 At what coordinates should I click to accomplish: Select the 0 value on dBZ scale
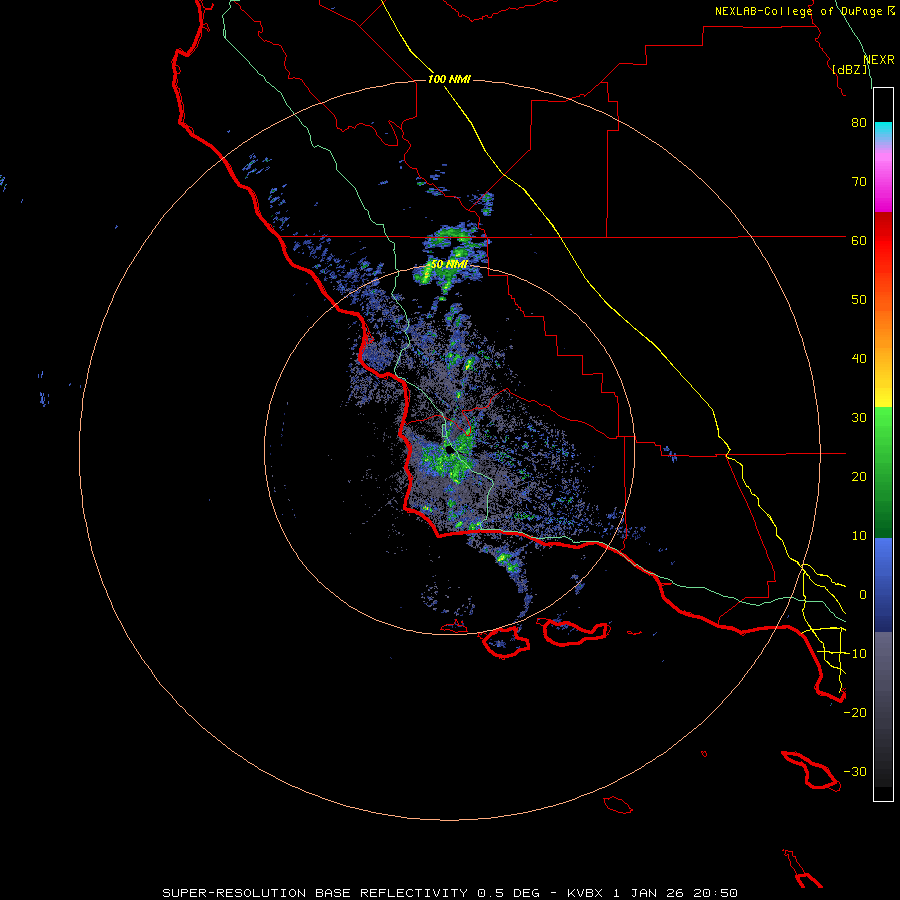coord(863,595)
